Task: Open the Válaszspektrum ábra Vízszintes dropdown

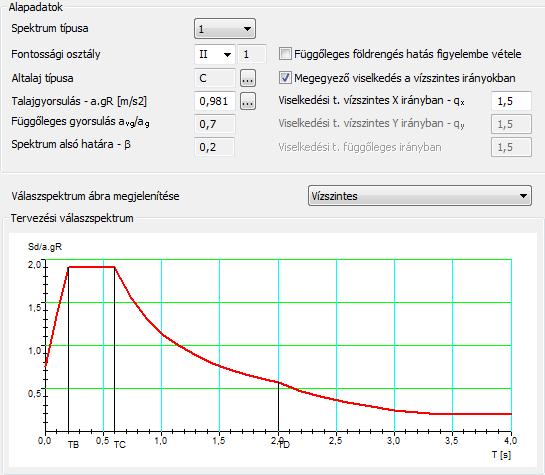Action: [x=420, y=196]
